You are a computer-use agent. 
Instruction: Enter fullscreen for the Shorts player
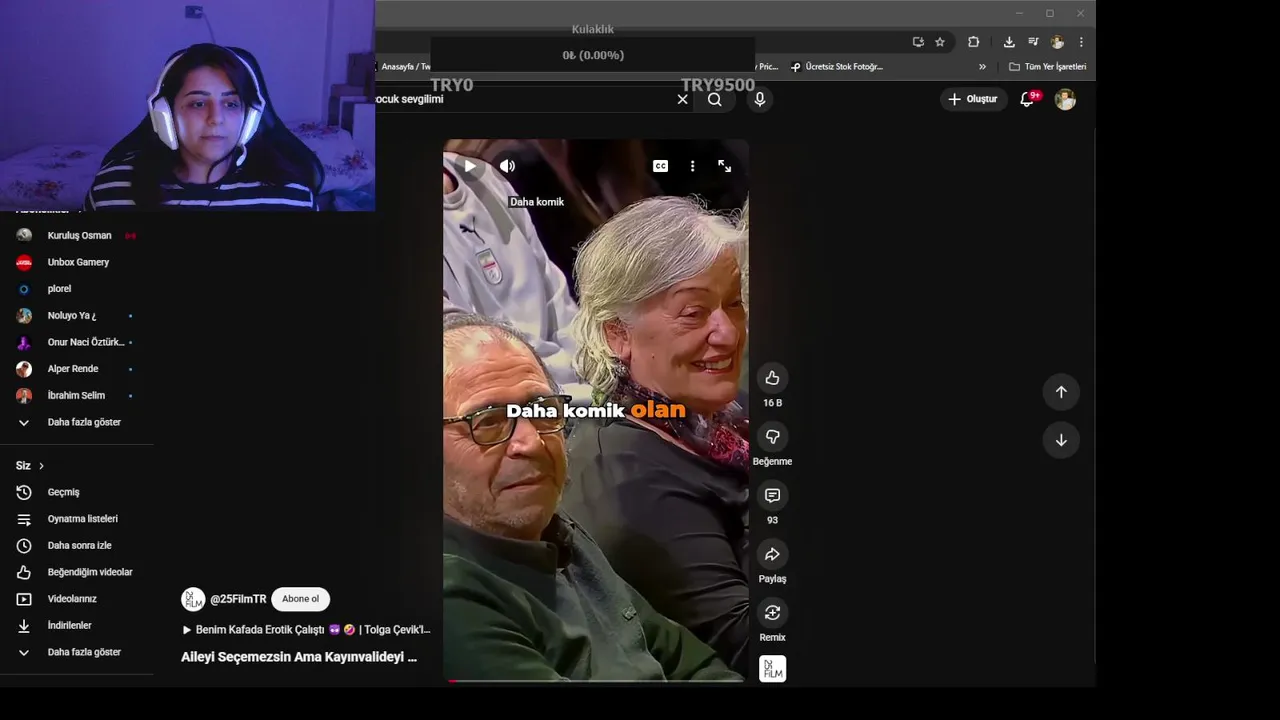[724, 166]
